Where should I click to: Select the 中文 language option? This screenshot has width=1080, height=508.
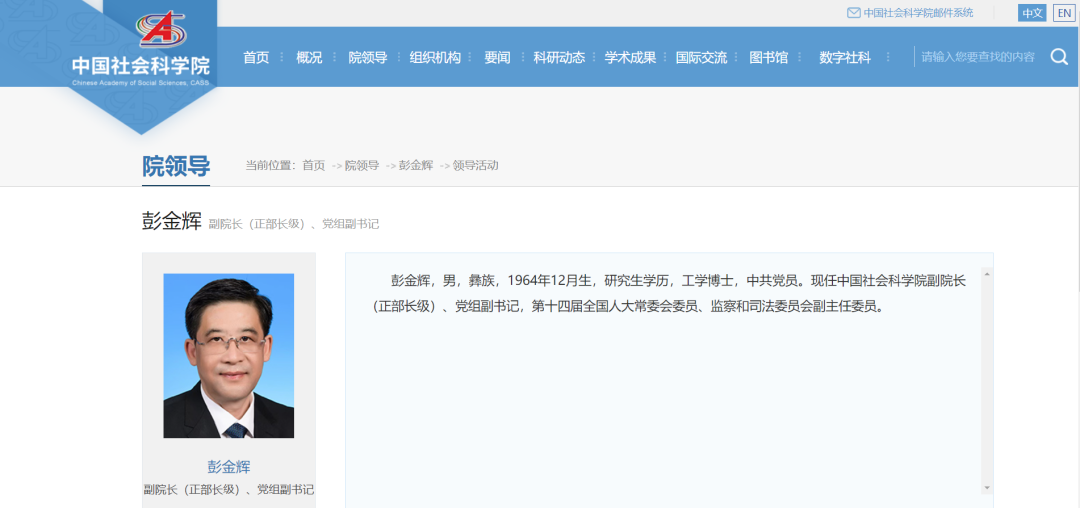(1032, 13)
